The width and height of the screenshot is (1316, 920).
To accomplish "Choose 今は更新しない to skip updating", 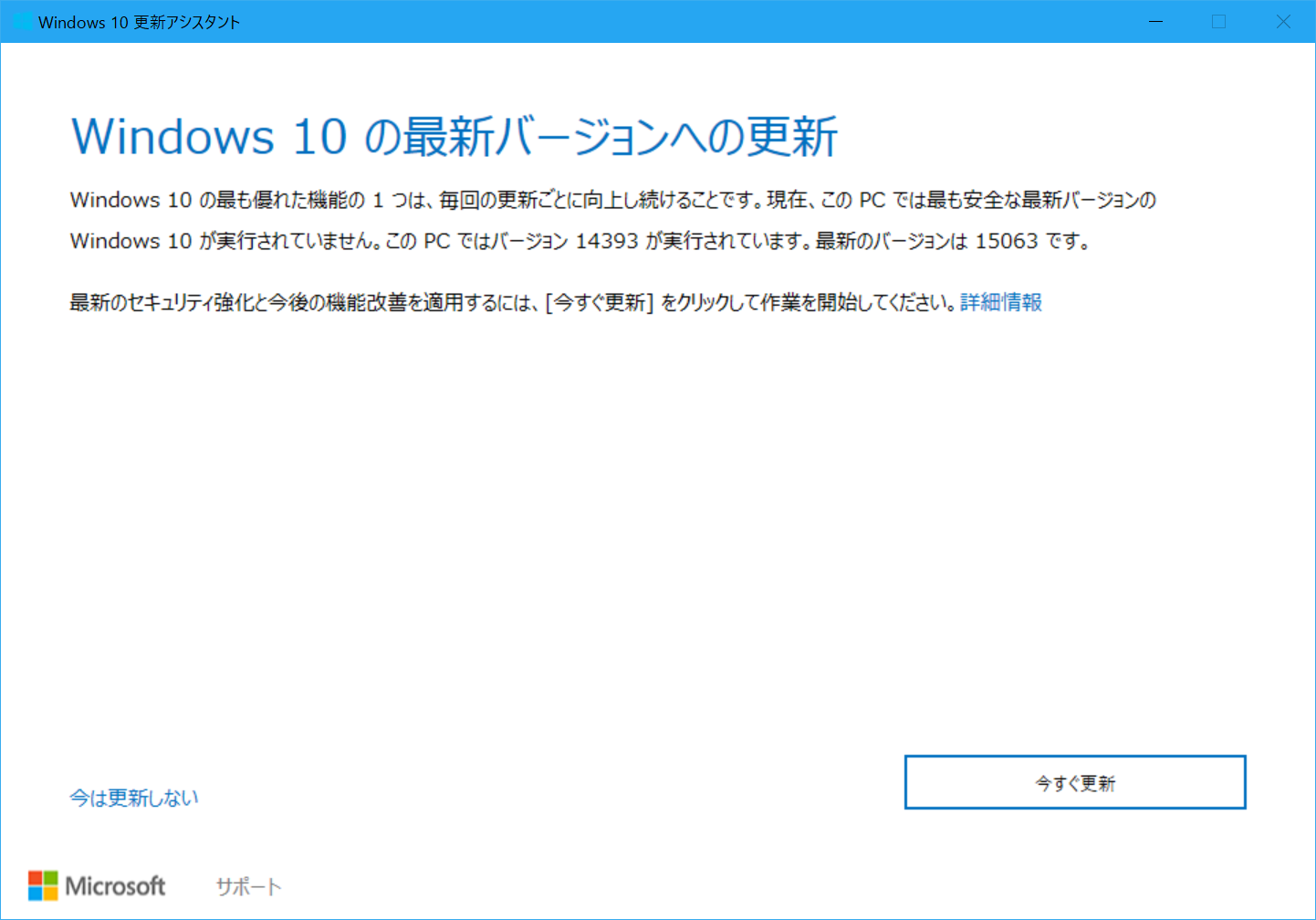I will coord(134,798).
